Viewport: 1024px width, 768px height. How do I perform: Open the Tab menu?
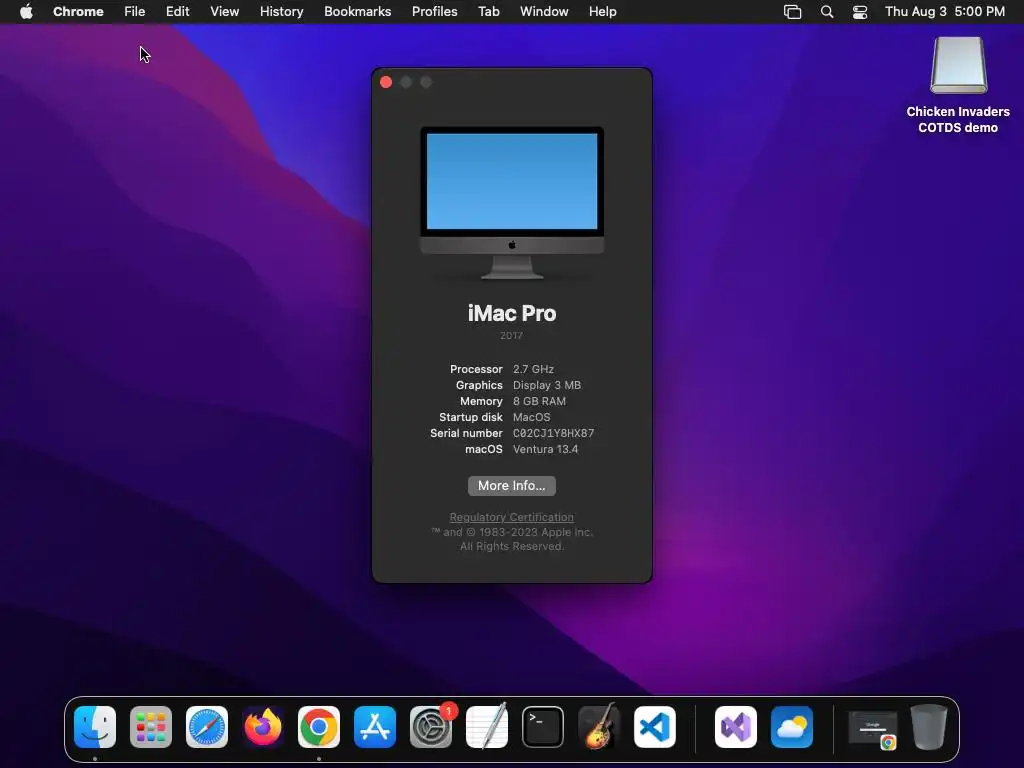488,11
